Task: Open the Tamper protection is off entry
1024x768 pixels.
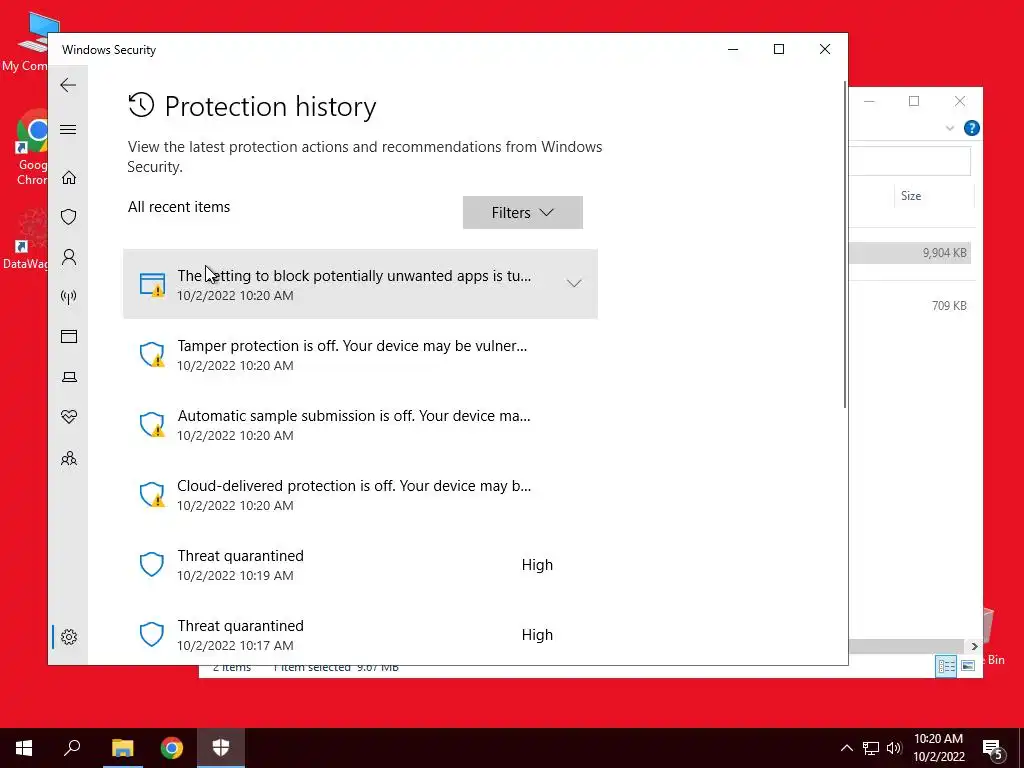Action: click(360, 354)
